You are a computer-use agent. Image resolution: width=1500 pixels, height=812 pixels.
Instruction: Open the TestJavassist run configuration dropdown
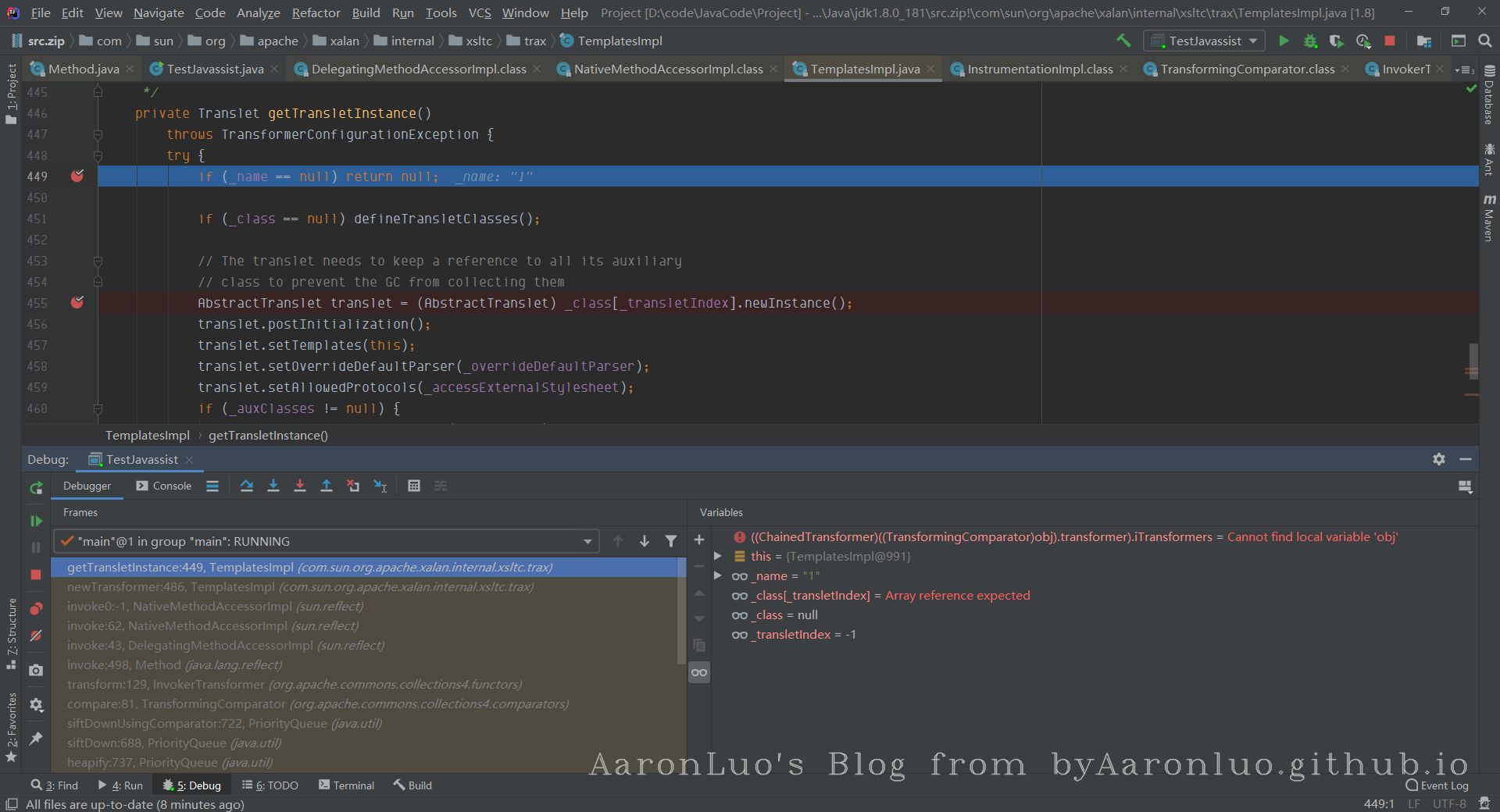[1204, 41]
